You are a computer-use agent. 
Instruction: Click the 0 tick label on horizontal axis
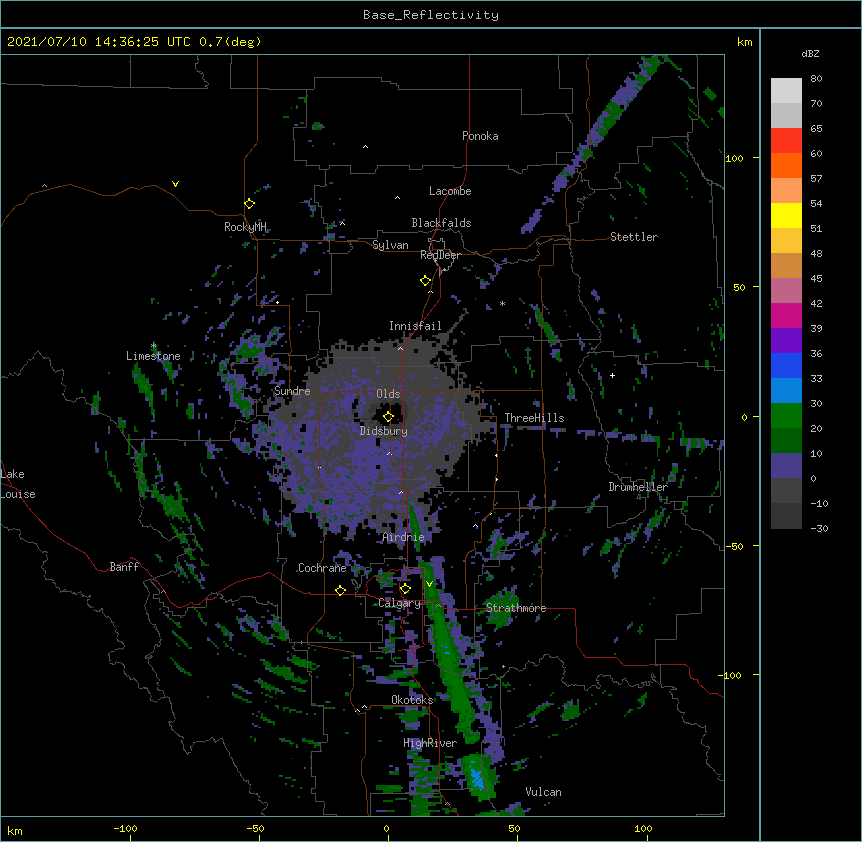[x=386, y=828]
